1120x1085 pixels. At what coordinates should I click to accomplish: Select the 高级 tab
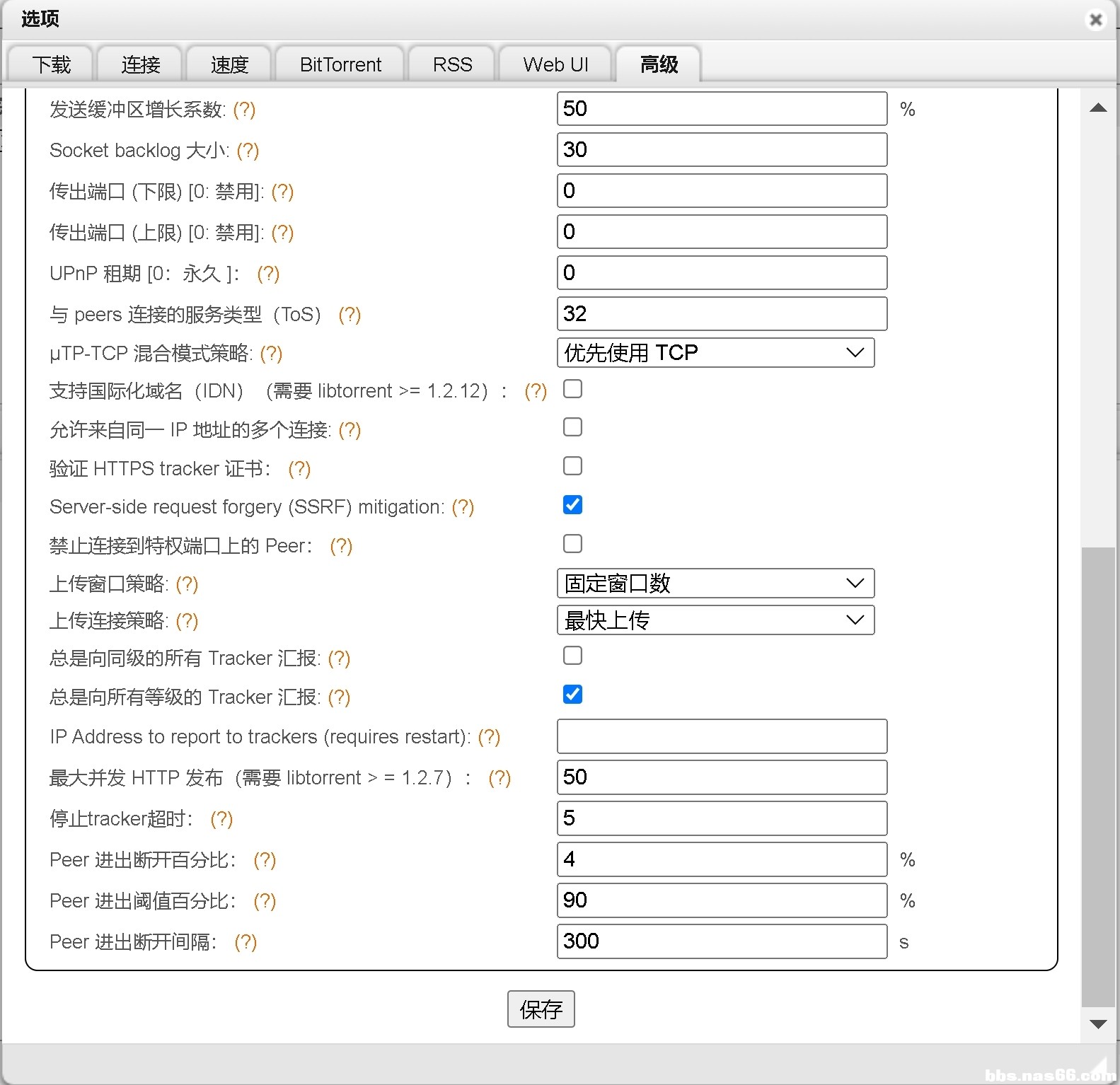659,64
